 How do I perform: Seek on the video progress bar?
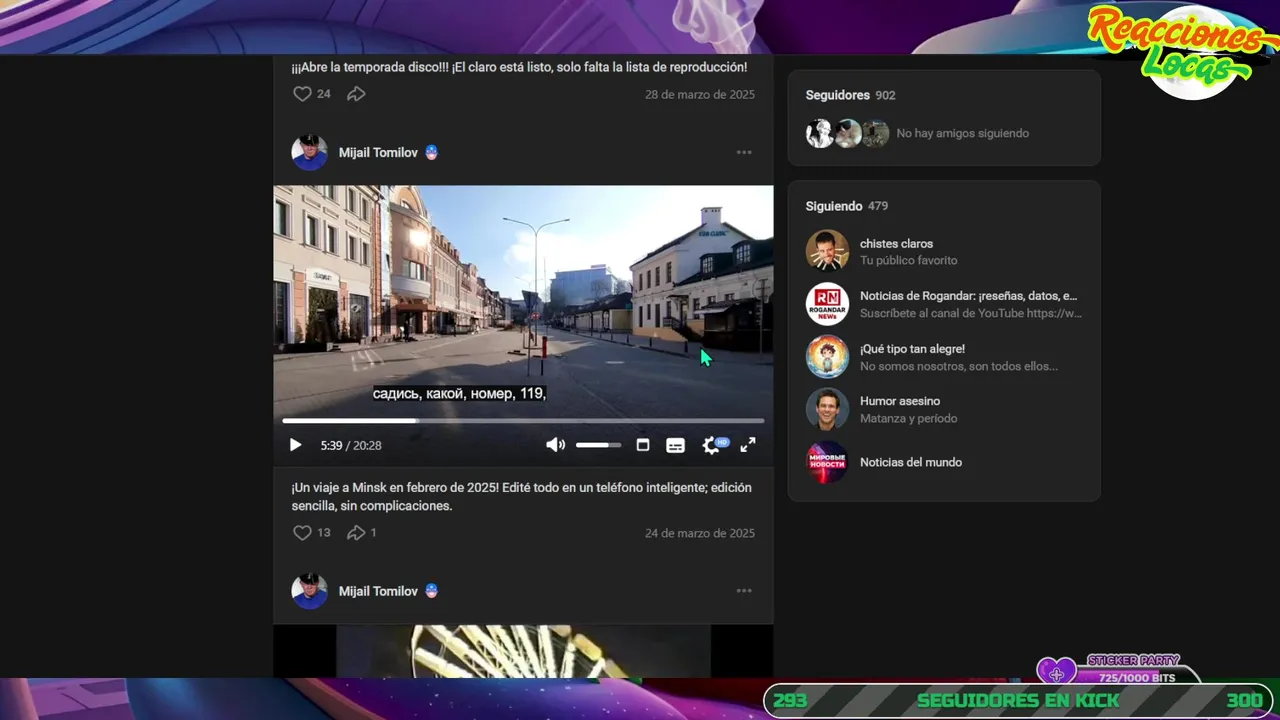(x=523, y=421)
